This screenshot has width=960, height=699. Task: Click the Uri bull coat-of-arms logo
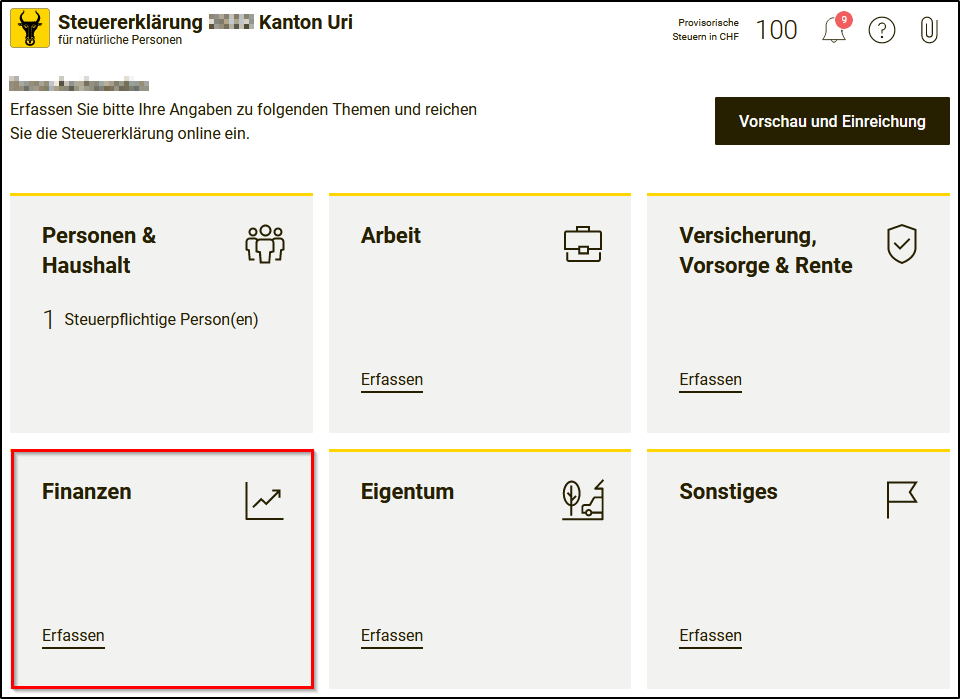coord(30,29)
